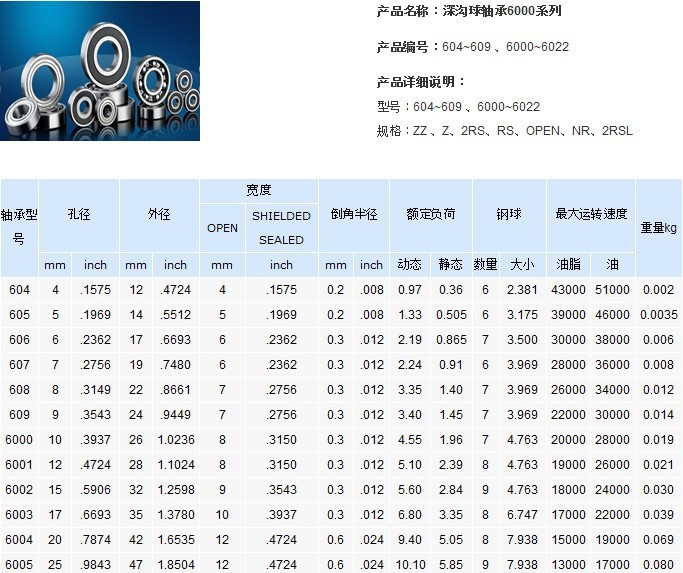Click the 动态 sub-header cell

click(409, 265)
